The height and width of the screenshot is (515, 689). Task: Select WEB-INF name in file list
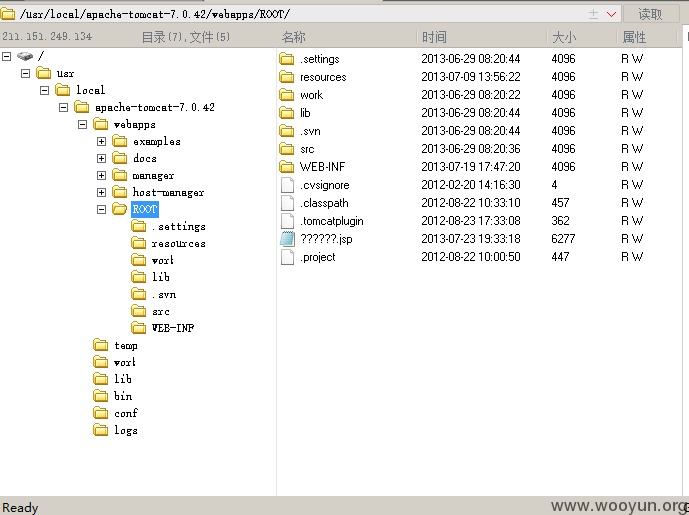[323, 167]
